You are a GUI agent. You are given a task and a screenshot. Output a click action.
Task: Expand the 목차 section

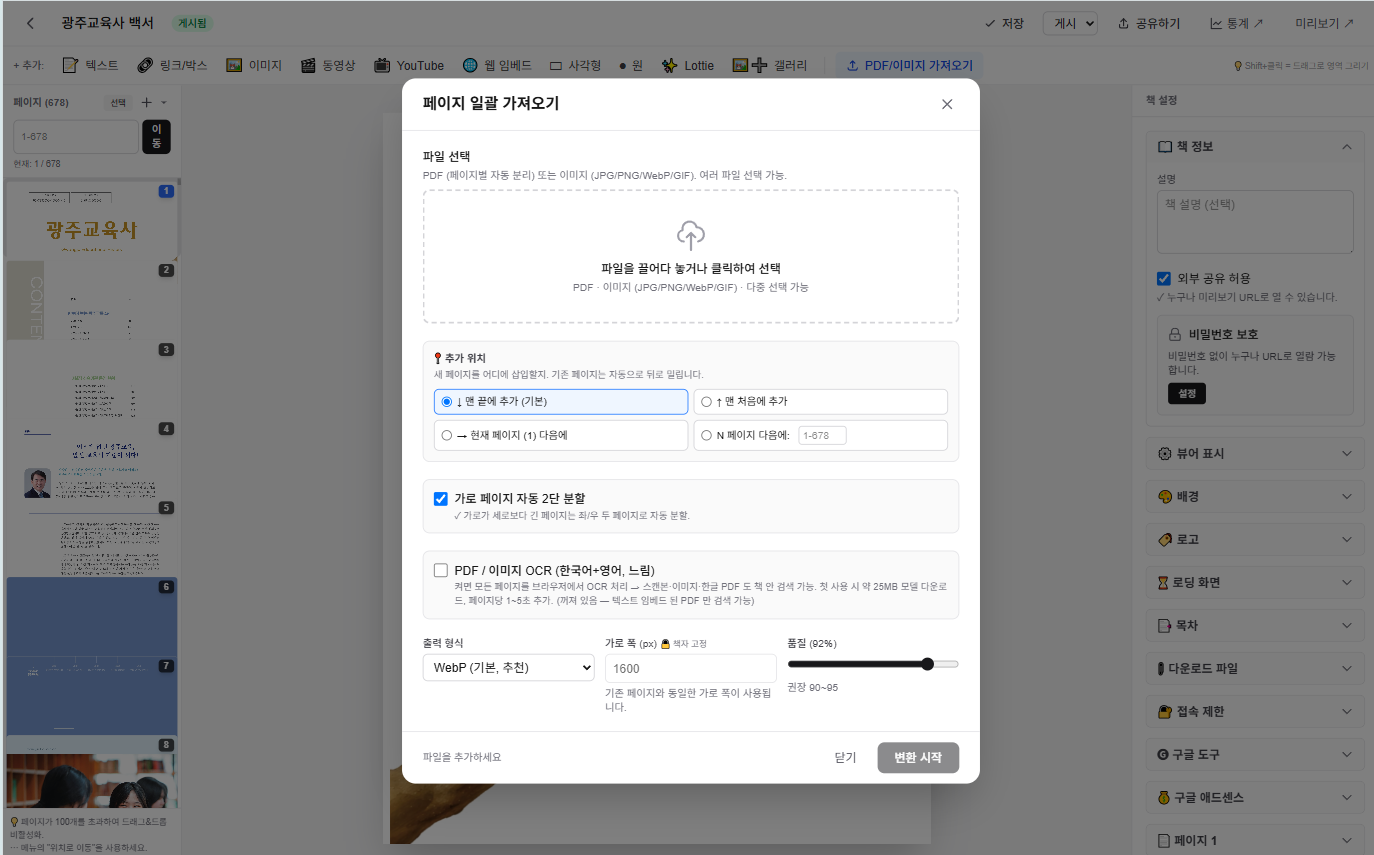tap(1254, 625)
